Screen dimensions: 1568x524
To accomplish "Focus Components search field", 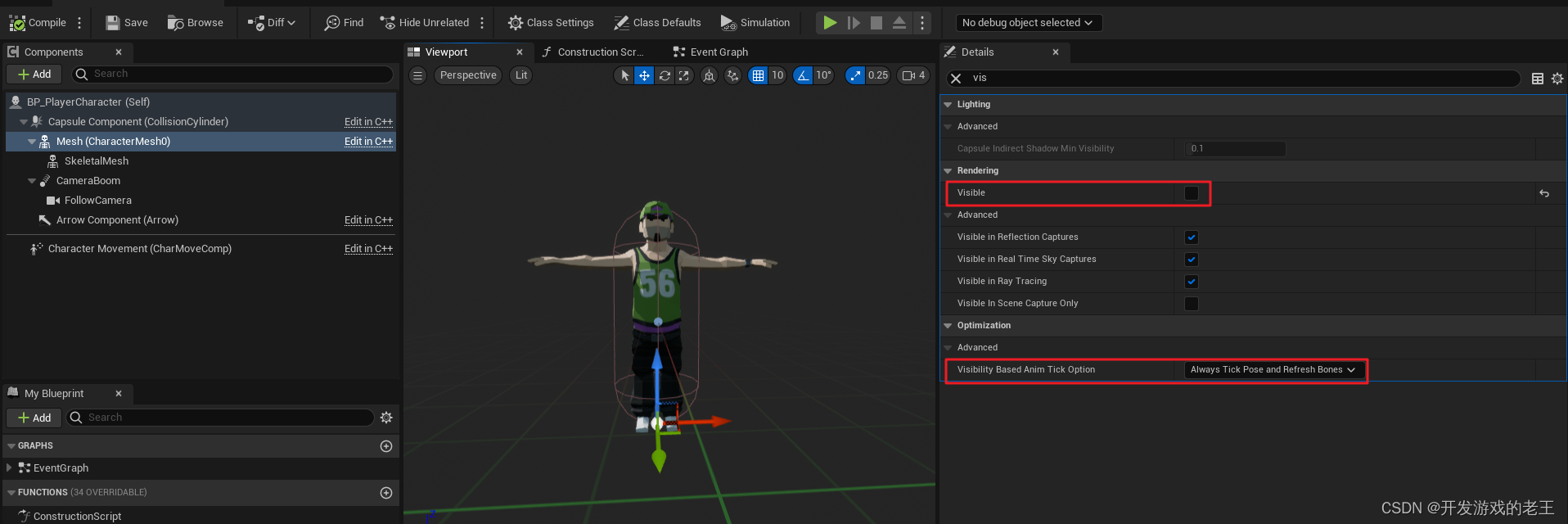I will (233, 74).
